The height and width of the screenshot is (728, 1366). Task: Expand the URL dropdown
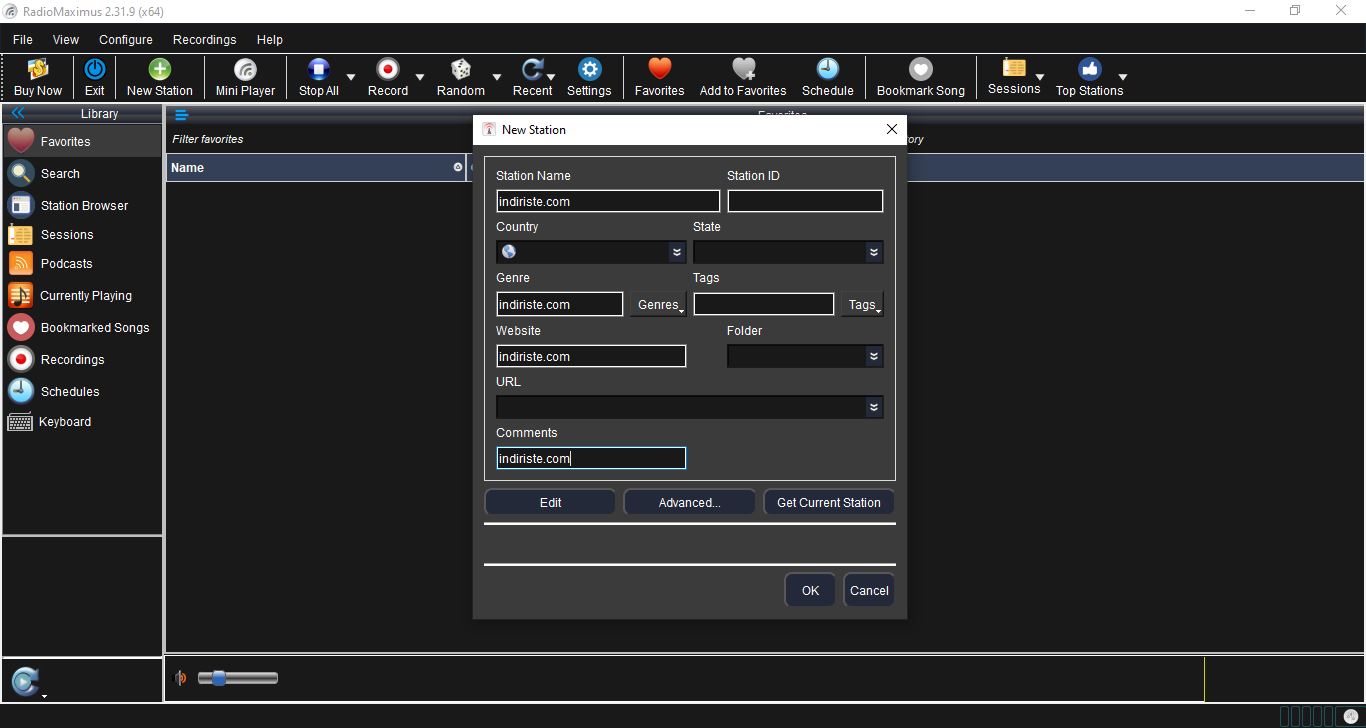click(874, 407)
